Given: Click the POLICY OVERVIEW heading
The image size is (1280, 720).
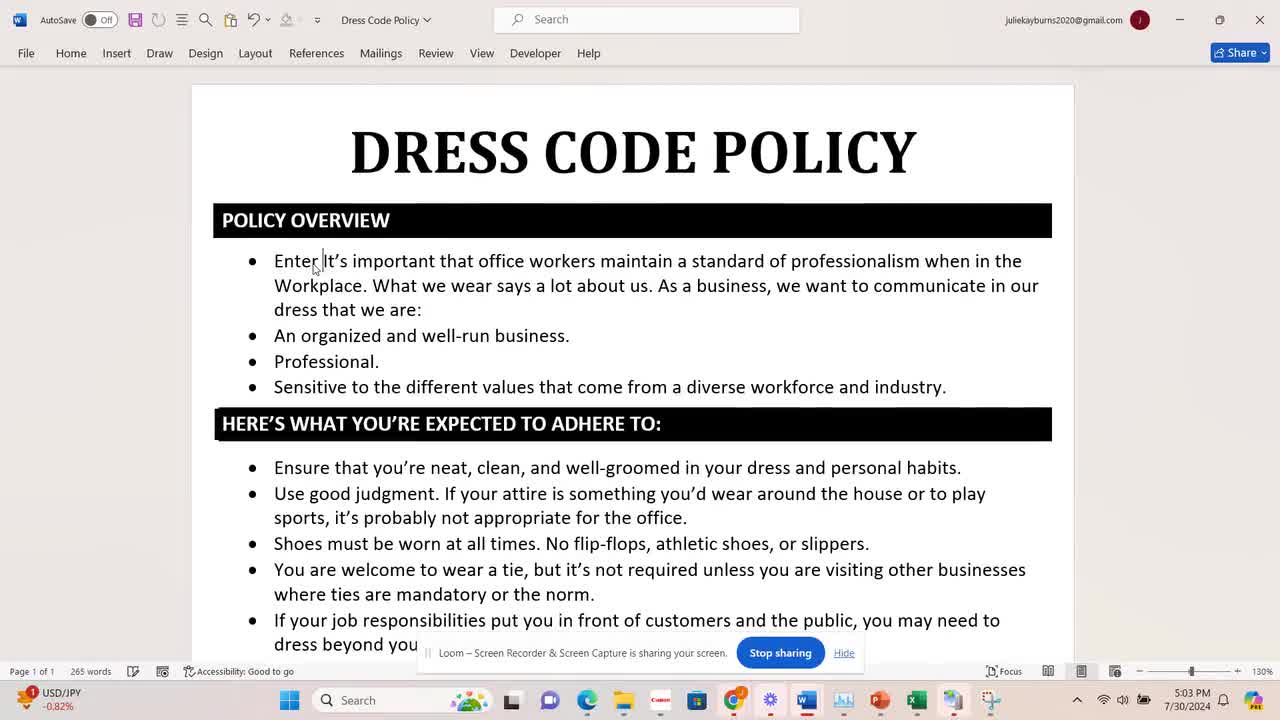Looking at the screenshot, I should [305, 220].
